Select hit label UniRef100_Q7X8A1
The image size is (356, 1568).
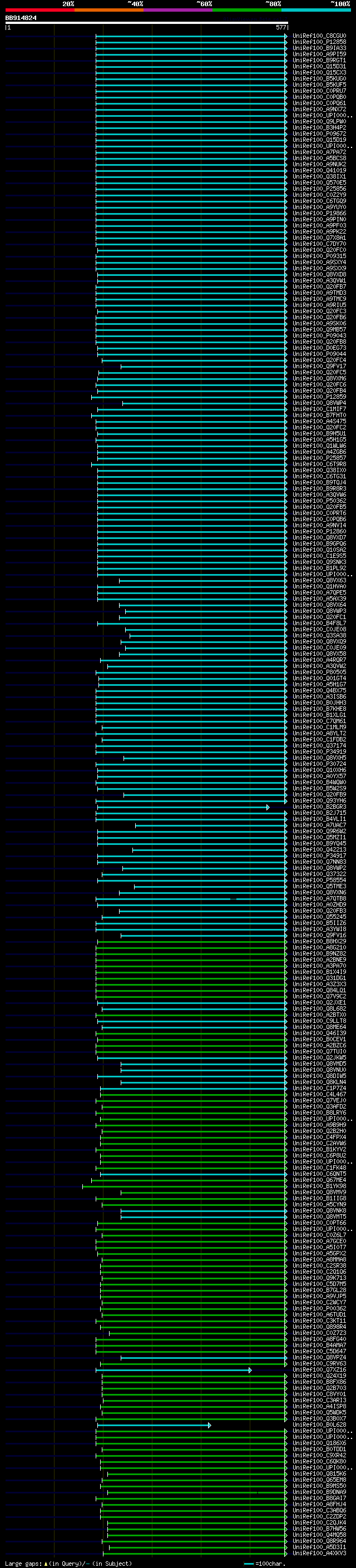[319, 238]
